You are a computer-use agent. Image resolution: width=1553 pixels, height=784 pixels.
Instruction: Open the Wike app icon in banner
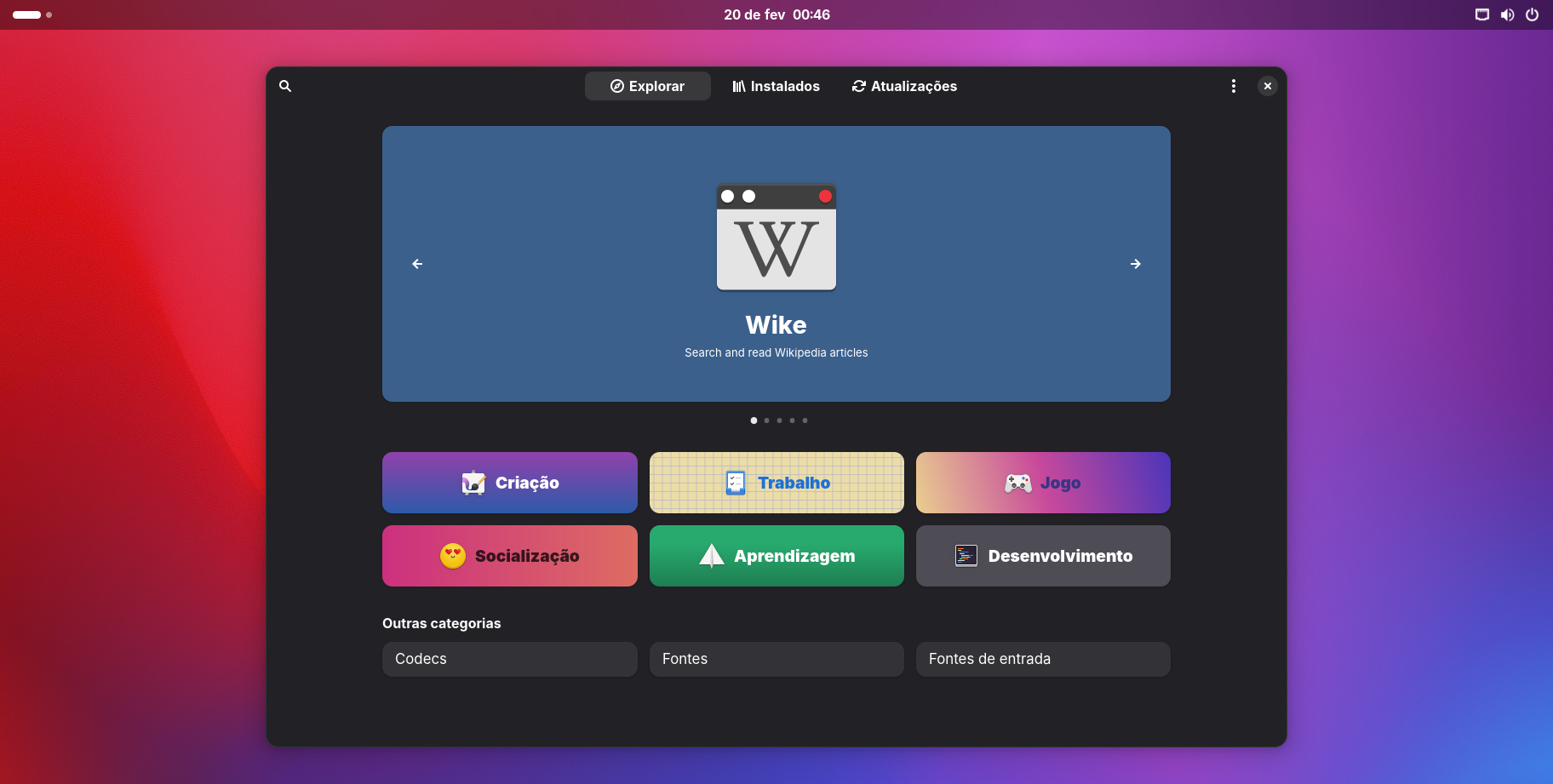tap(776, 237)
